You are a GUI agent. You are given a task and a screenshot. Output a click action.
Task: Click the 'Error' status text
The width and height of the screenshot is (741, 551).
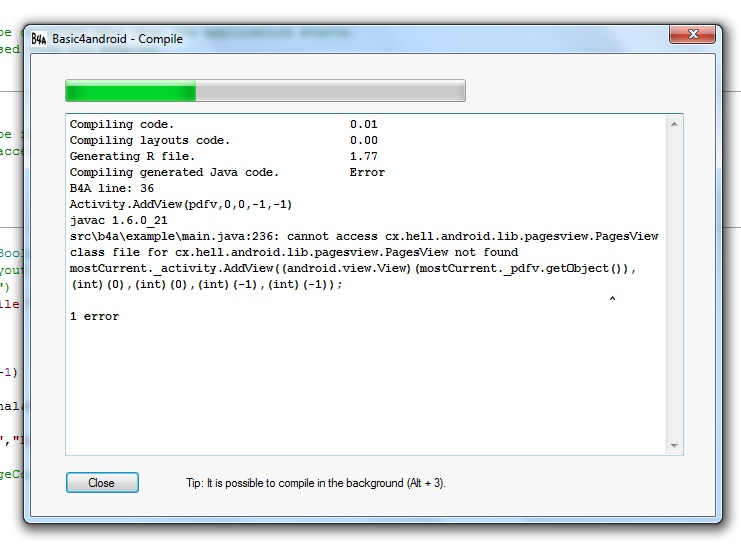click(367, 172)
